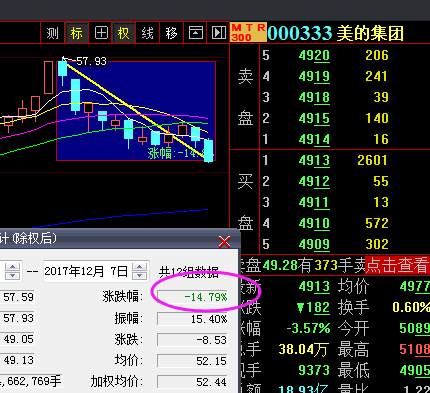Activate the 移 move chart tool
Screen dimensions: 430x393
coord(172,33)
